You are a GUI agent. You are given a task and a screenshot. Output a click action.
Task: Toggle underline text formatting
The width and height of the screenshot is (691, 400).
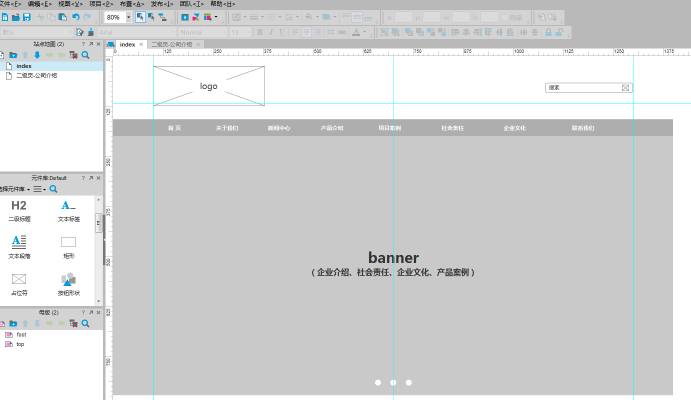coord(282,32)
